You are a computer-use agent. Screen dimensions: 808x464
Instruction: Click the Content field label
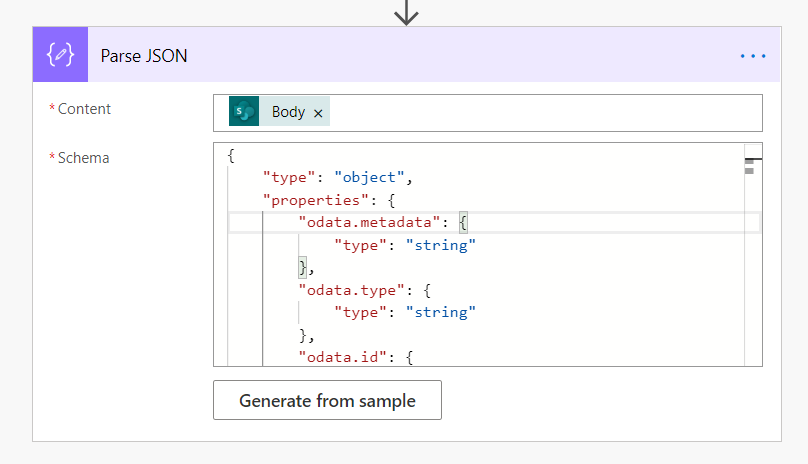[84, 109]
